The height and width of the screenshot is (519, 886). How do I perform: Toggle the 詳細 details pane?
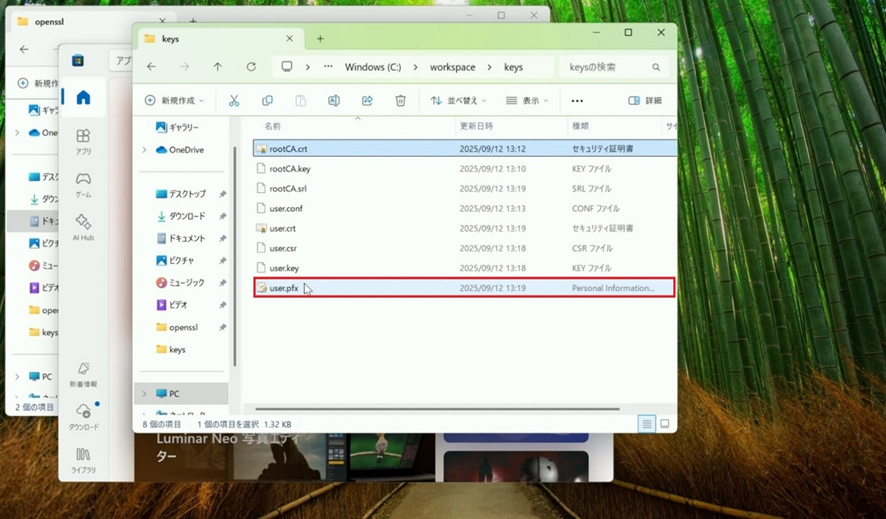point(645,101)
